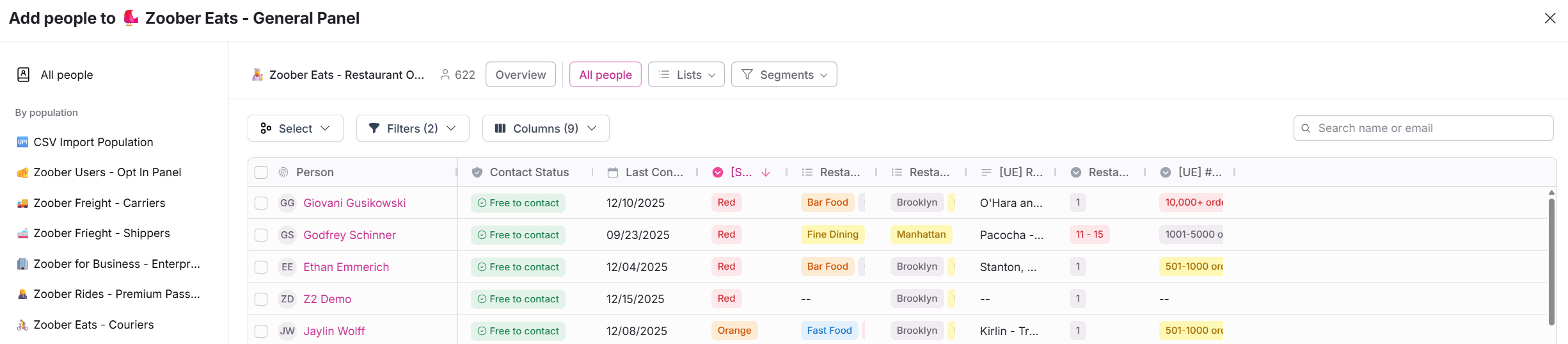This screenshot has width=1568, height=344.
Task: Open Jaylin Wolff's profile link
Action: pos(334,331)
